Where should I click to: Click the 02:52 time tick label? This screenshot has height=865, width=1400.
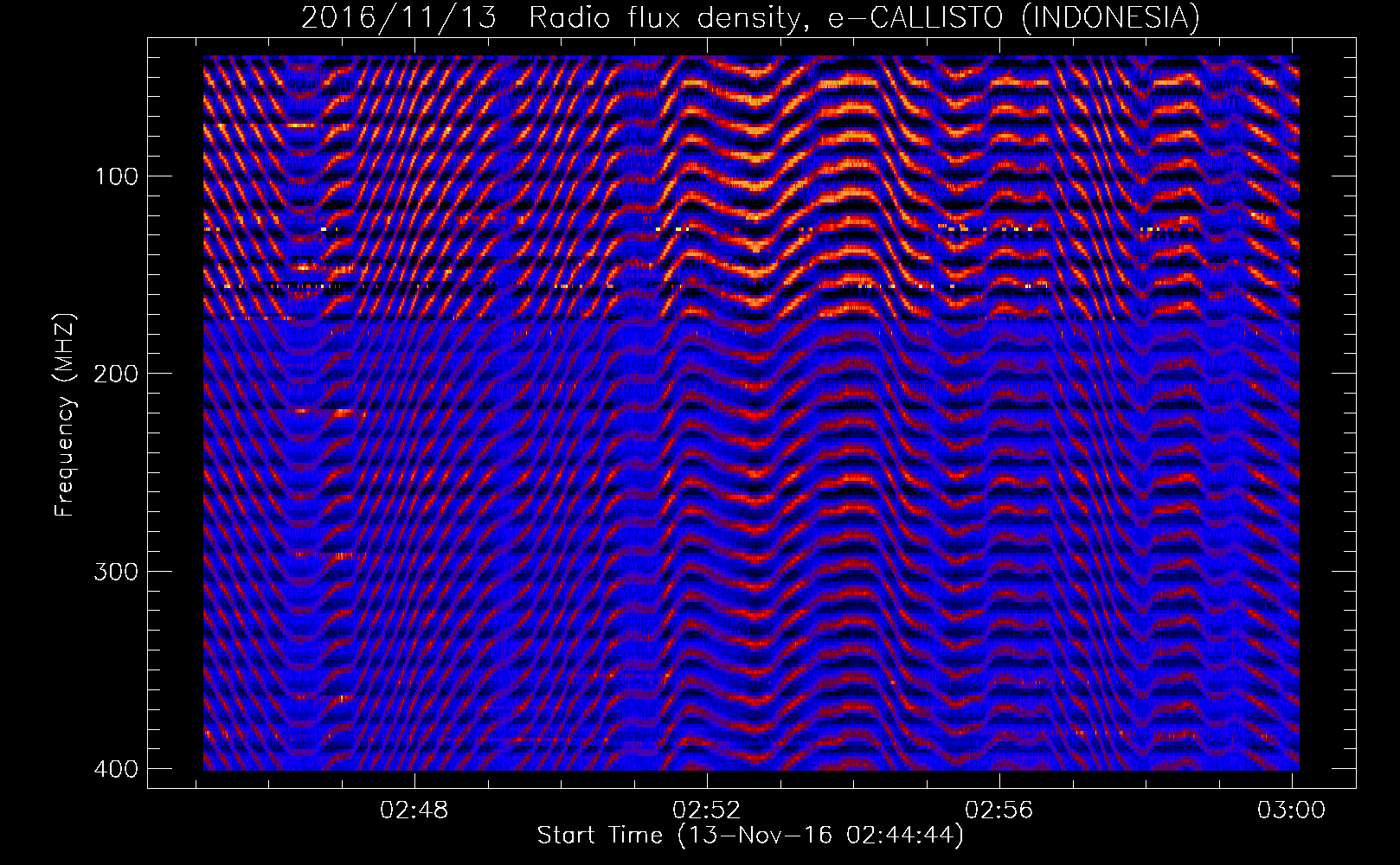707,811
